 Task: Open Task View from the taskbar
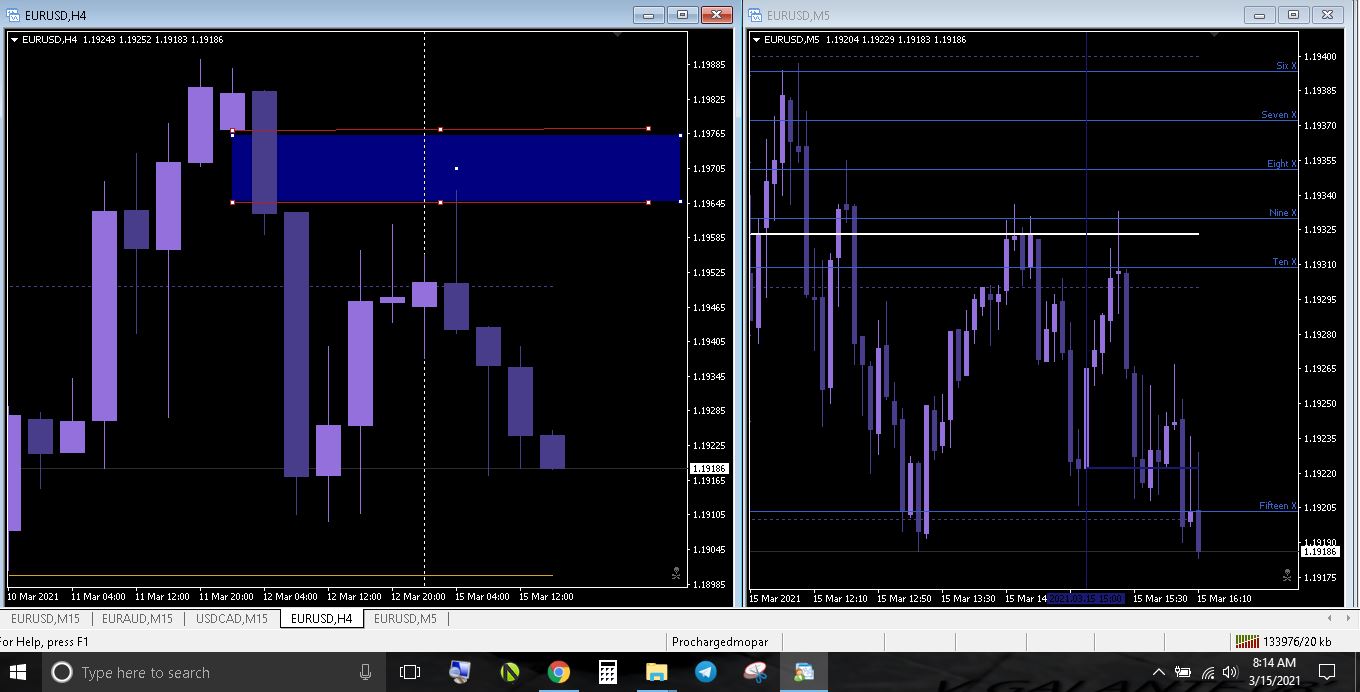click(x=410, y=672)
